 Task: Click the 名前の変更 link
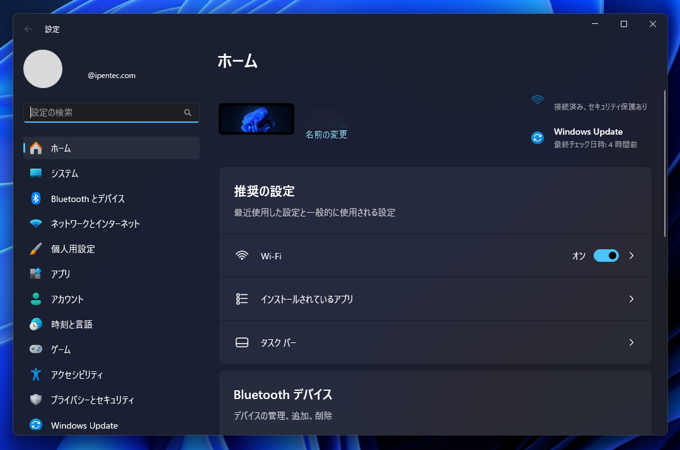[326, 134]
